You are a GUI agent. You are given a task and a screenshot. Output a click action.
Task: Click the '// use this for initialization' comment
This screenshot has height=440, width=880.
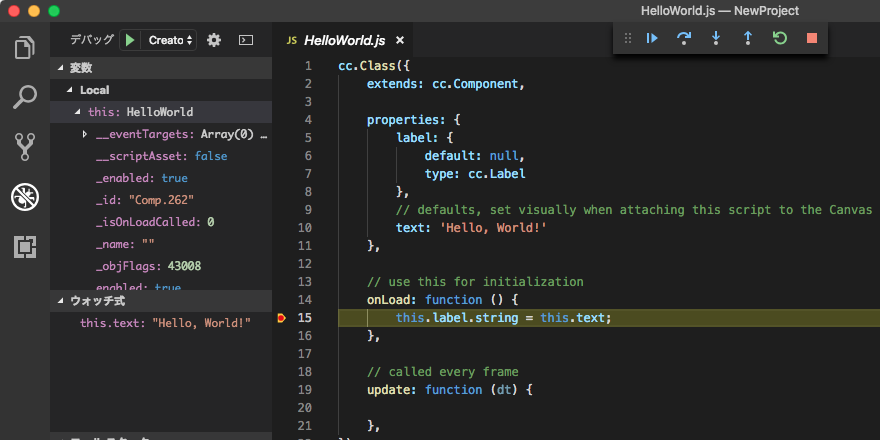tap(475, 282)
